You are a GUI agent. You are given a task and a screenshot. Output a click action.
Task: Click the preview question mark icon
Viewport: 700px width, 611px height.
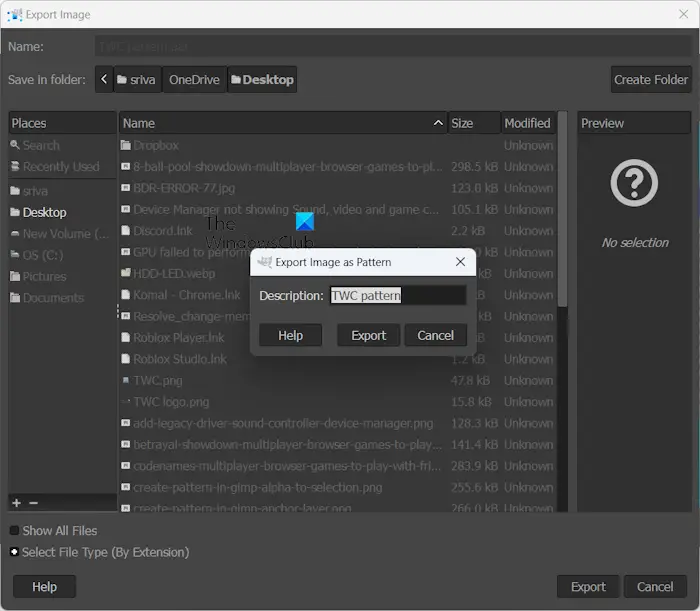pyautogui.click(x=634, y=183)
